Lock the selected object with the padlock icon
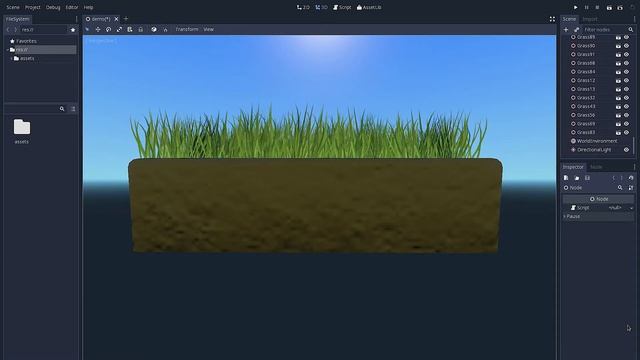Image resolution: width=640 pixels, height=360 pixels. pos(140,29)
